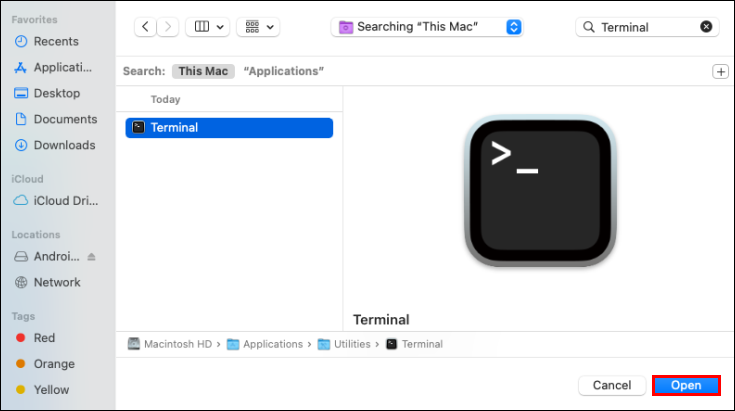Click Applications folder in the path bar
The height and width of the screenshot is (411, 735).
(x=265, y=344)
